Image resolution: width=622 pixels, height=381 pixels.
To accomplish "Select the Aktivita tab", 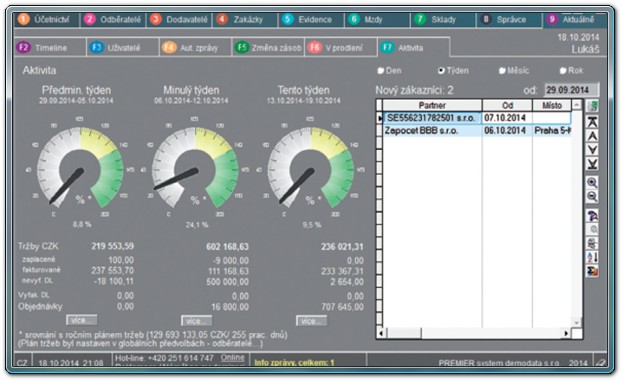I will click(414, 48).
